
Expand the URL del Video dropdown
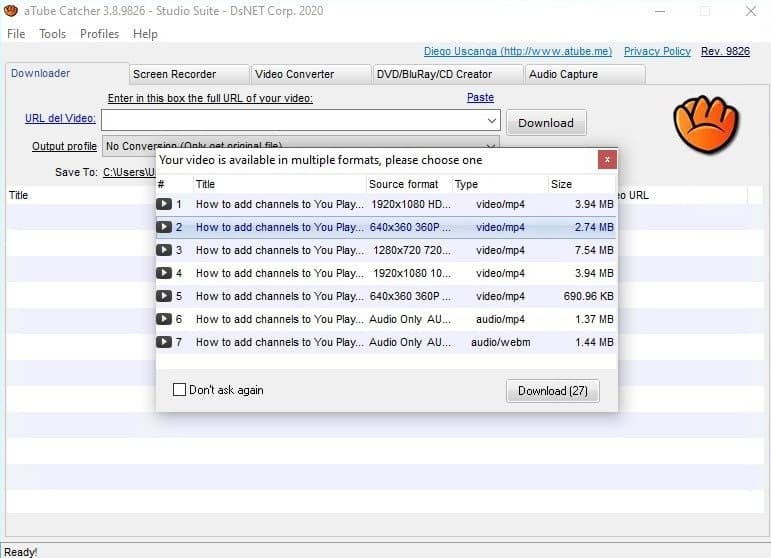coord(491,121)
